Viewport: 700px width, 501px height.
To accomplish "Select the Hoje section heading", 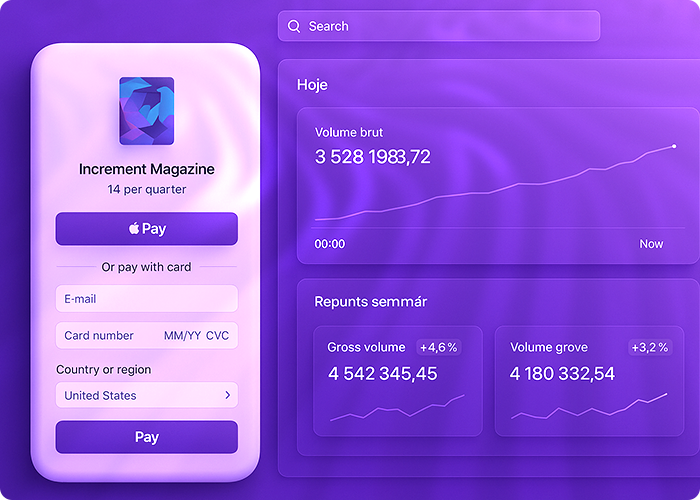I will click(x=312, y=85).
